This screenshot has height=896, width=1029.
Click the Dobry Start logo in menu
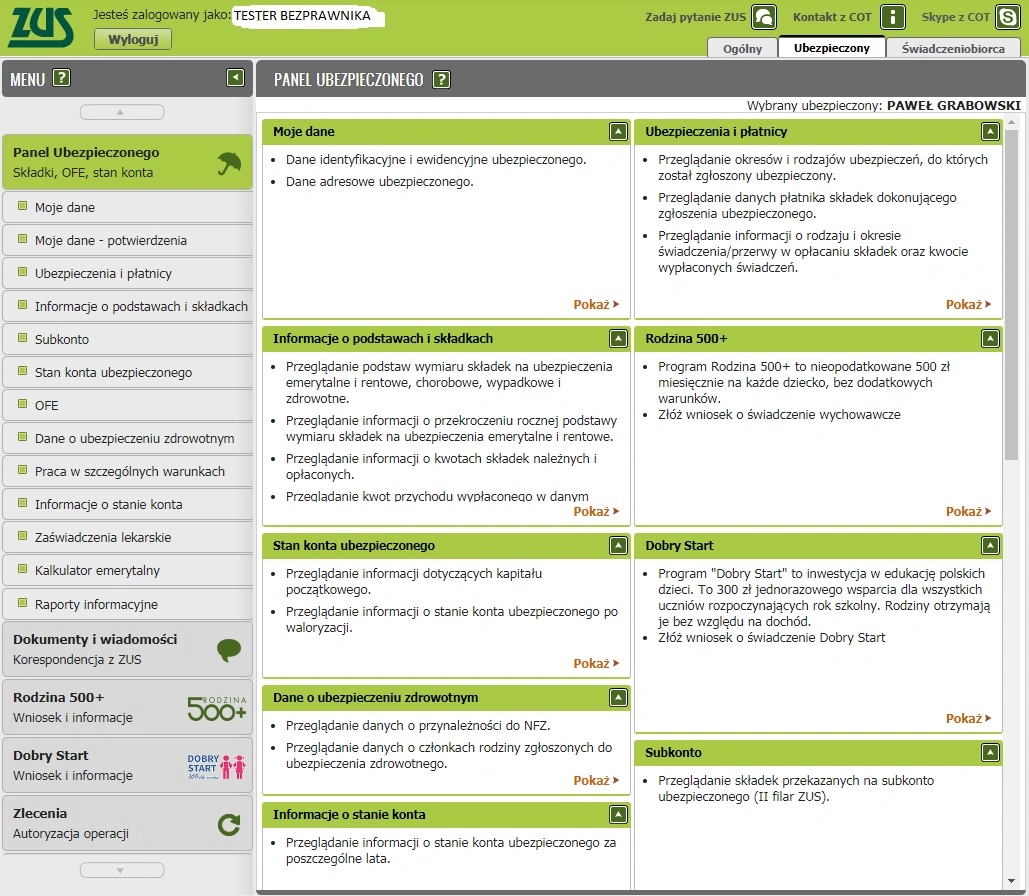tap(217, 767)
